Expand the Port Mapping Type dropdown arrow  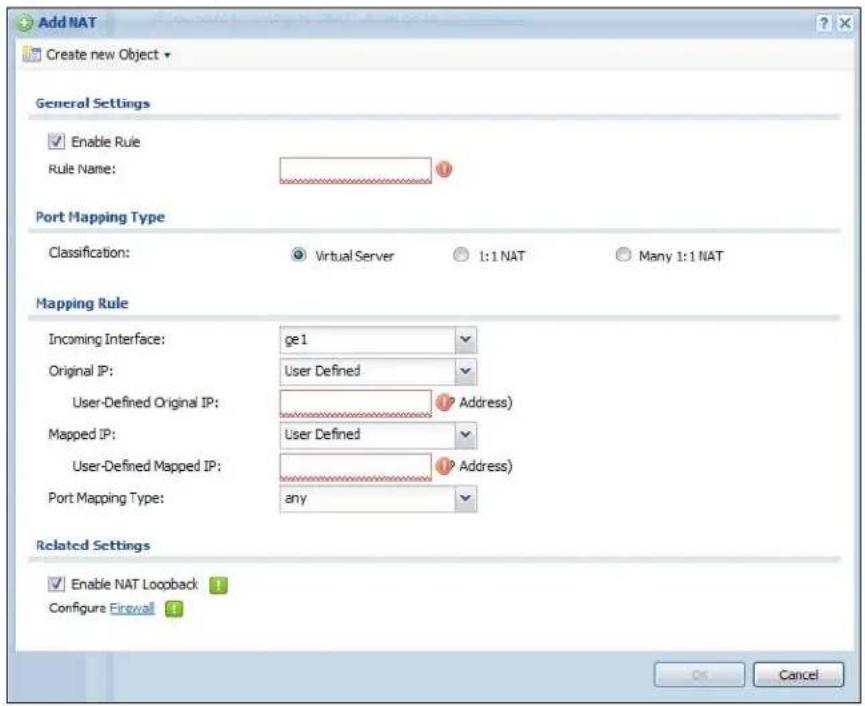point(466,499)
